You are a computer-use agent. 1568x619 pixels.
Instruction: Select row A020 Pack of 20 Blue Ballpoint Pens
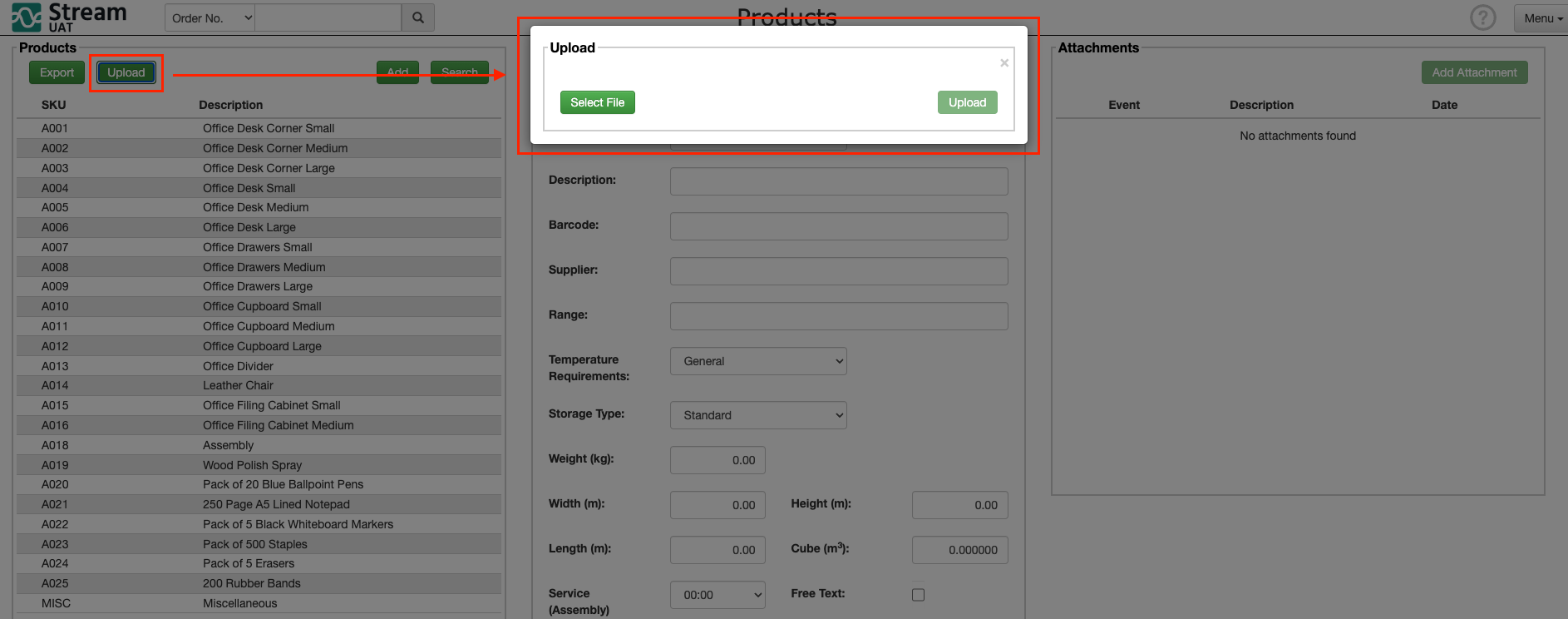pos(259,484)
